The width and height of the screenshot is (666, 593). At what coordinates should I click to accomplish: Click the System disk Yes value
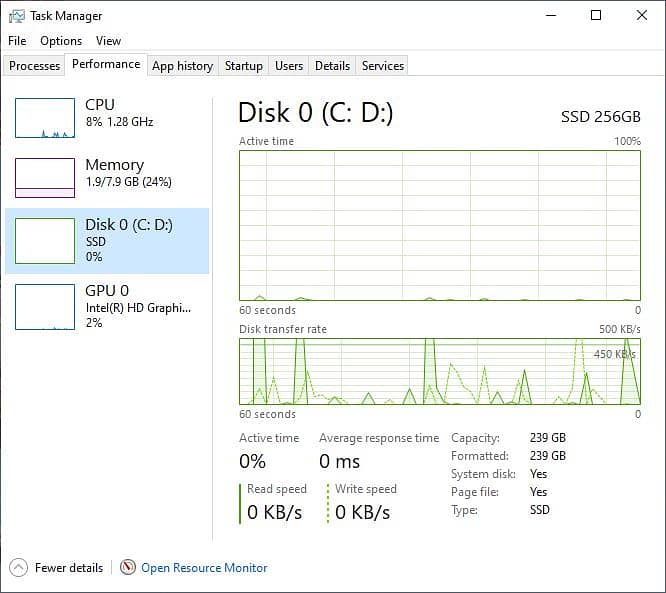(539, 474)
